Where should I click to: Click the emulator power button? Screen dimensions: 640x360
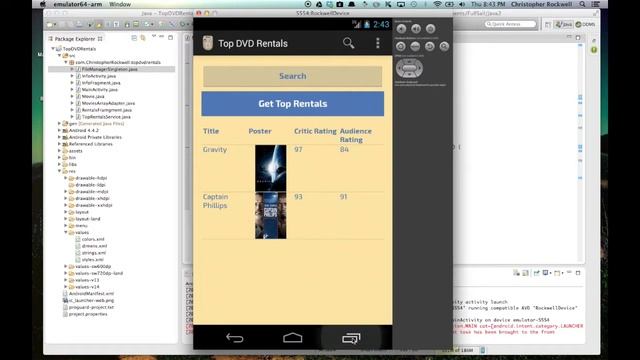(x=430, y=29)
